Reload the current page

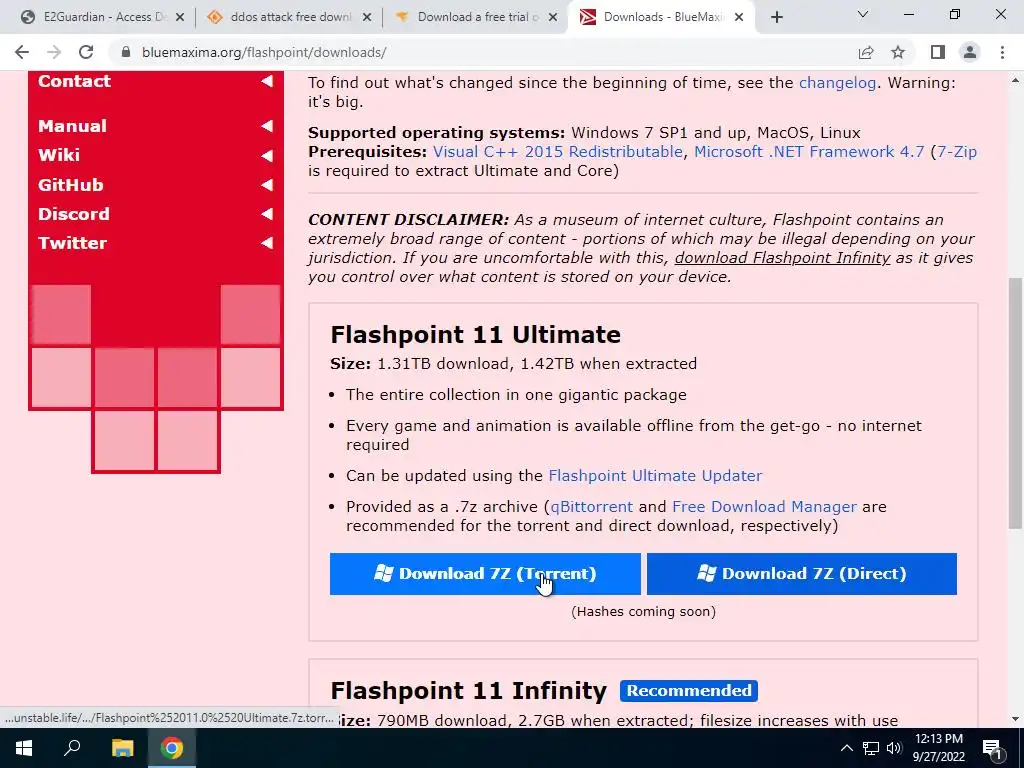pos(86,52)
